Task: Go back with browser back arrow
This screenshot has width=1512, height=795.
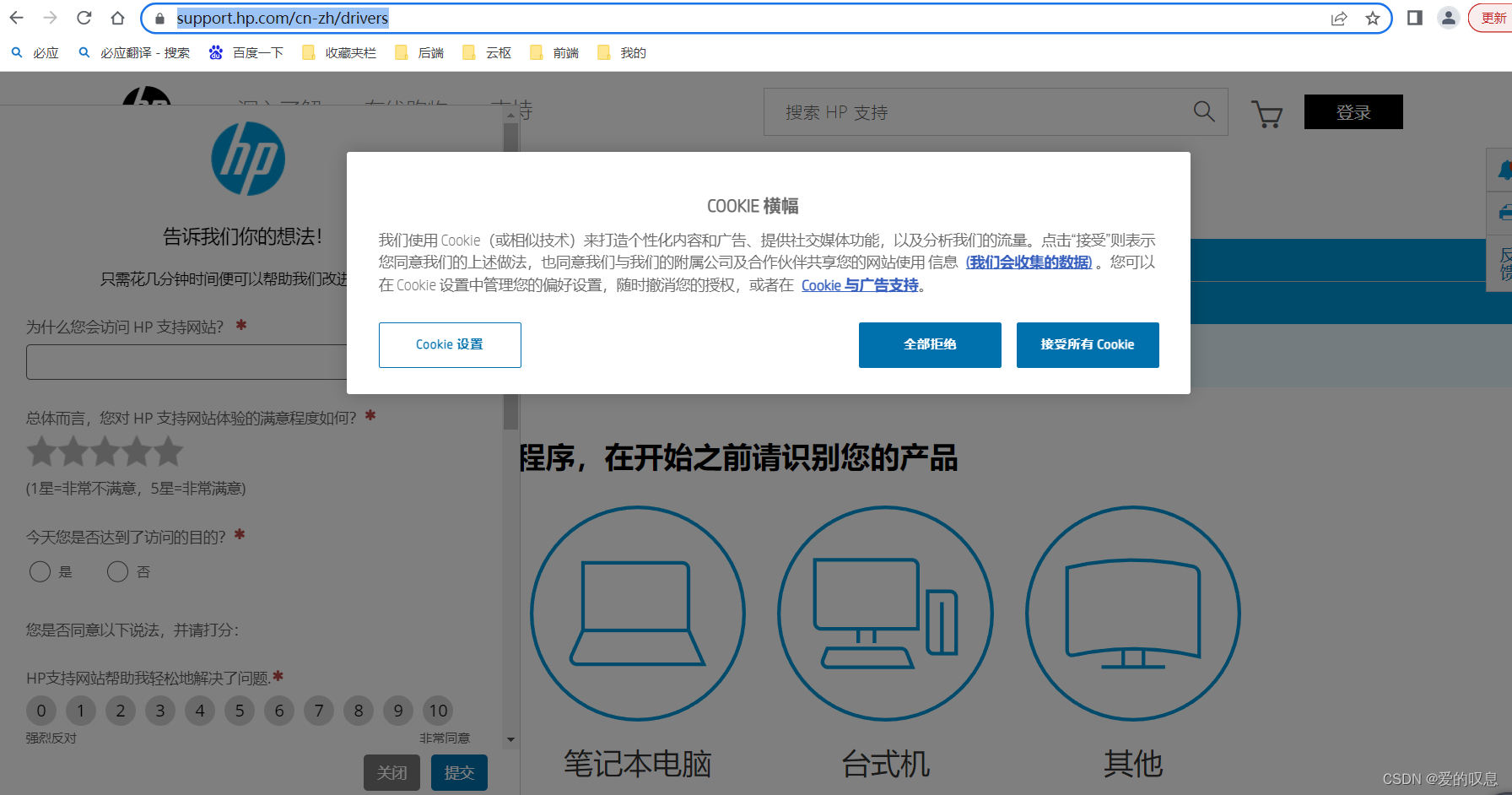Action: point(16,18)
